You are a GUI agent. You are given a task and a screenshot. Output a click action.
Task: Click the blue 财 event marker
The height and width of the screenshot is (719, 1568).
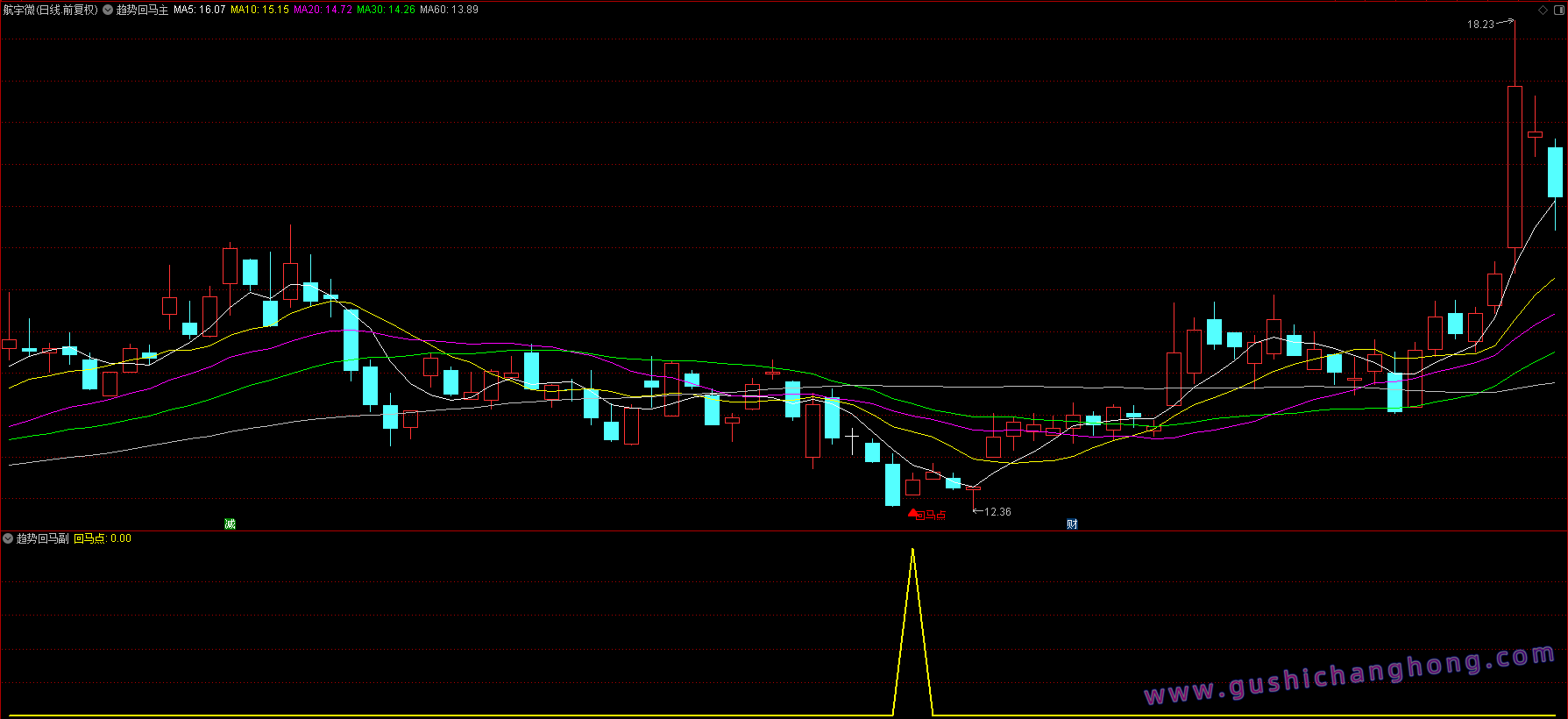coord(1072,523)
